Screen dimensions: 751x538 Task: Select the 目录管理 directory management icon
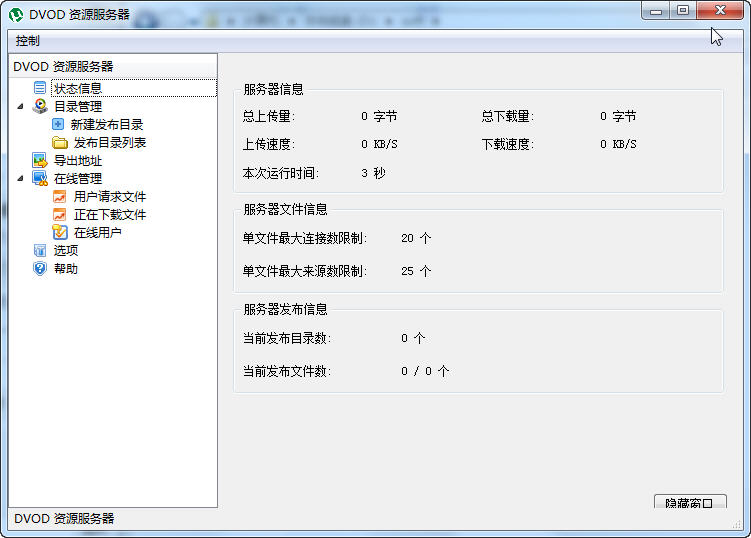40,106
